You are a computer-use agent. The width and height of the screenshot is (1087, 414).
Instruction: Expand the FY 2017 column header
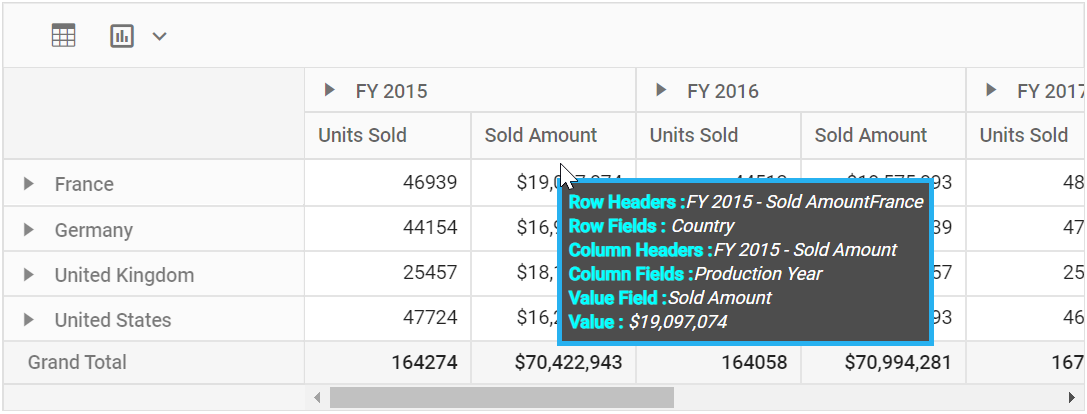991,89
